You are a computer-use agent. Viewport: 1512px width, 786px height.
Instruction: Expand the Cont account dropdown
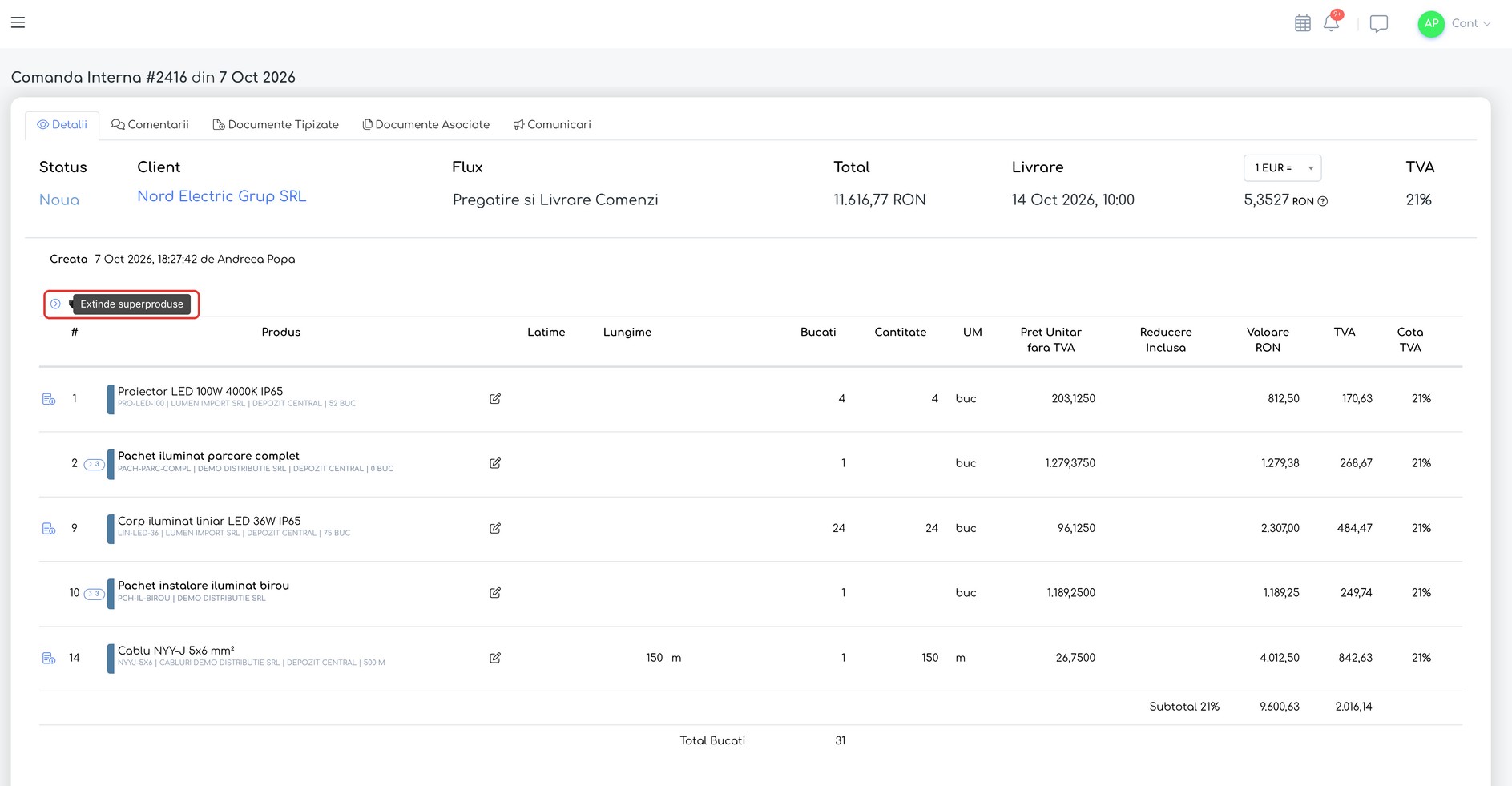(x=1471, y=23)
